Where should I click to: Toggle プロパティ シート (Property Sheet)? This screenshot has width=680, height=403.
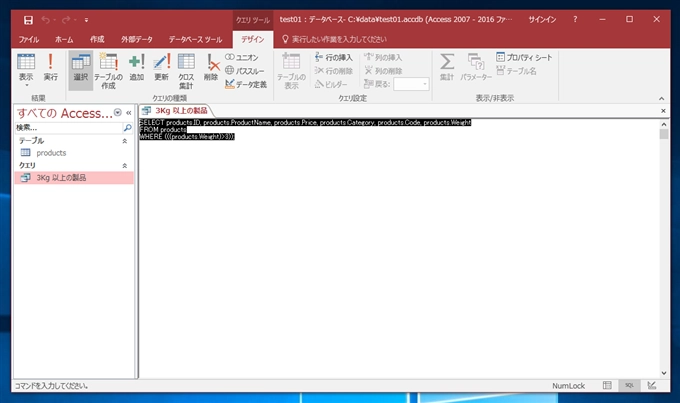pyautogui.click(x=524, y=57)
